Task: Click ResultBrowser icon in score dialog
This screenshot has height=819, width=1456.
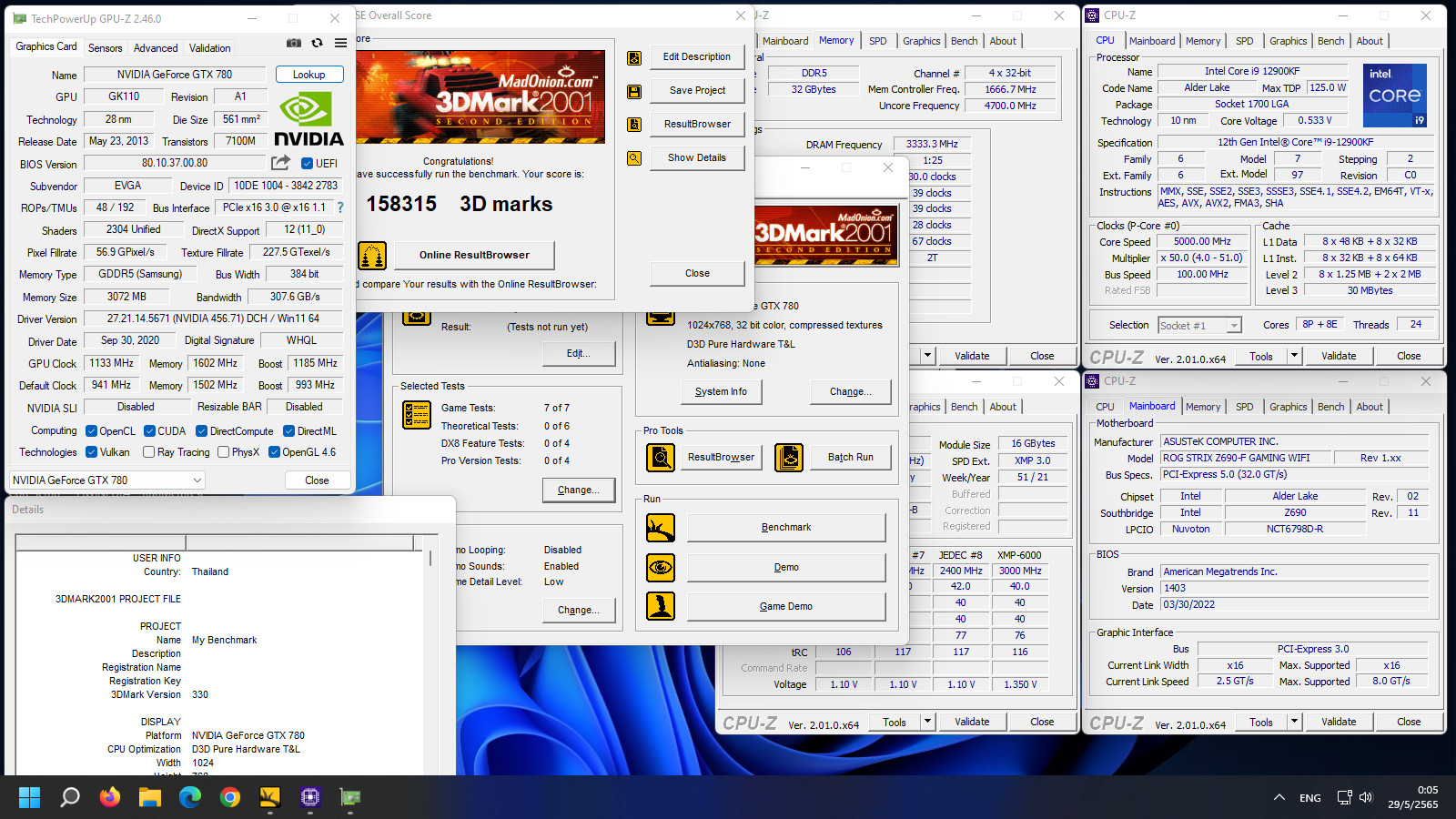Action: 634,125
